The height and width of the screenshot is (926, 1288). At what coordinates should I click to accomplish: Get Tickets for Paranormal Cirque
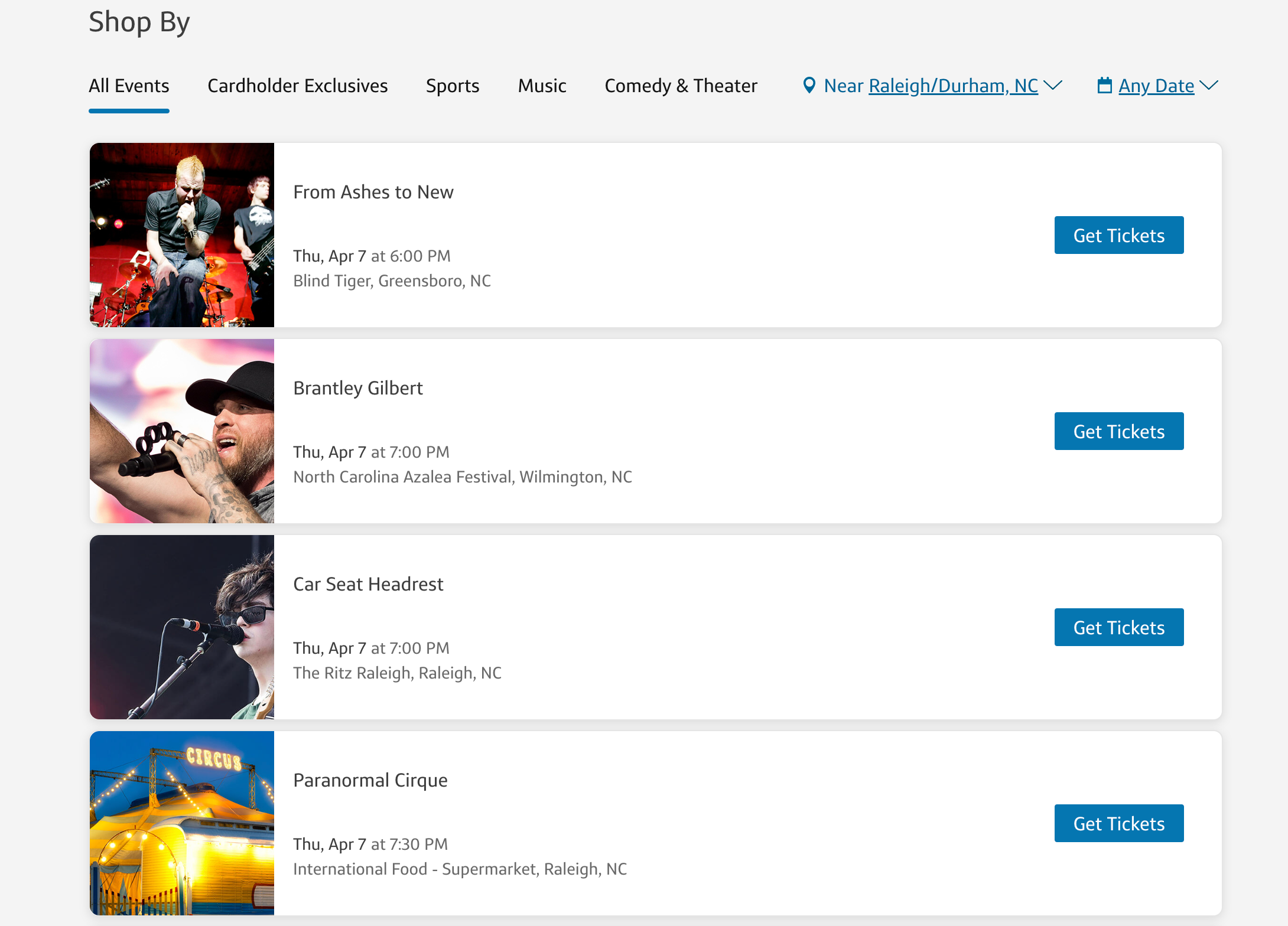click(1118, 823)
